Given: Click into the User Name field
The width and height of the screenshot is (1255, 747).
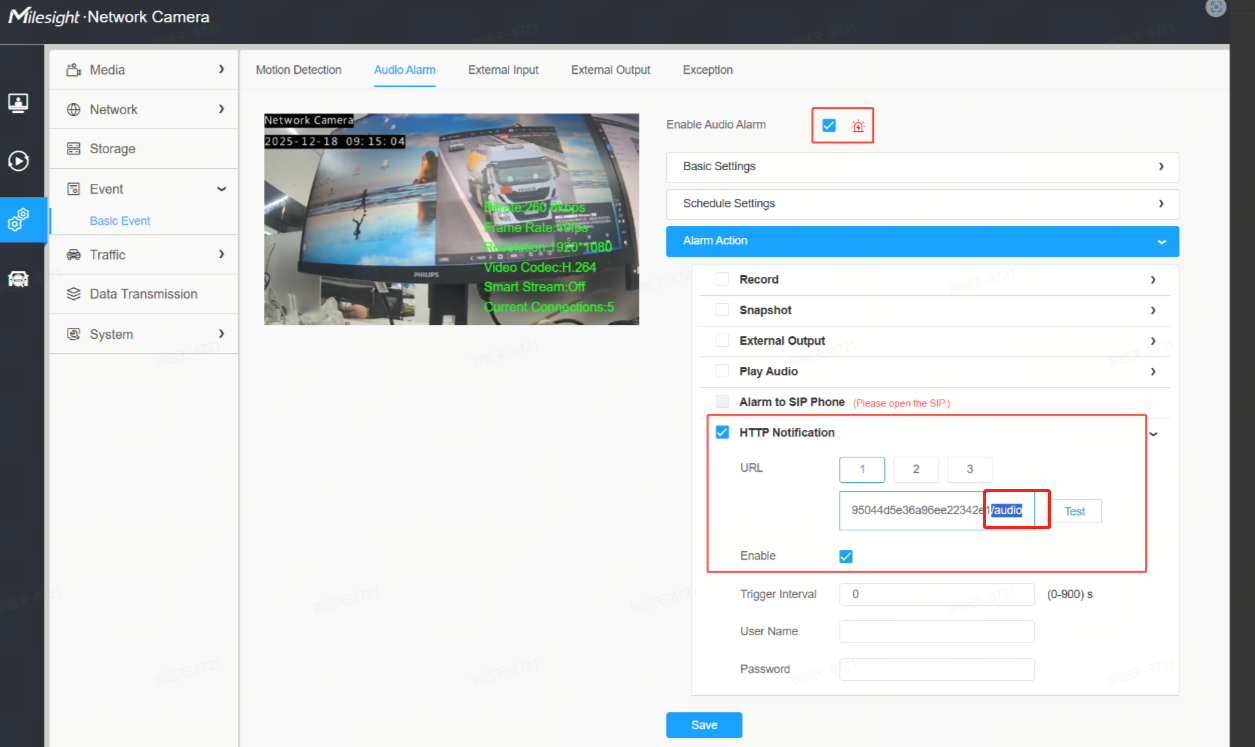Looking at the screenshot, I should [x=937, y=632].
